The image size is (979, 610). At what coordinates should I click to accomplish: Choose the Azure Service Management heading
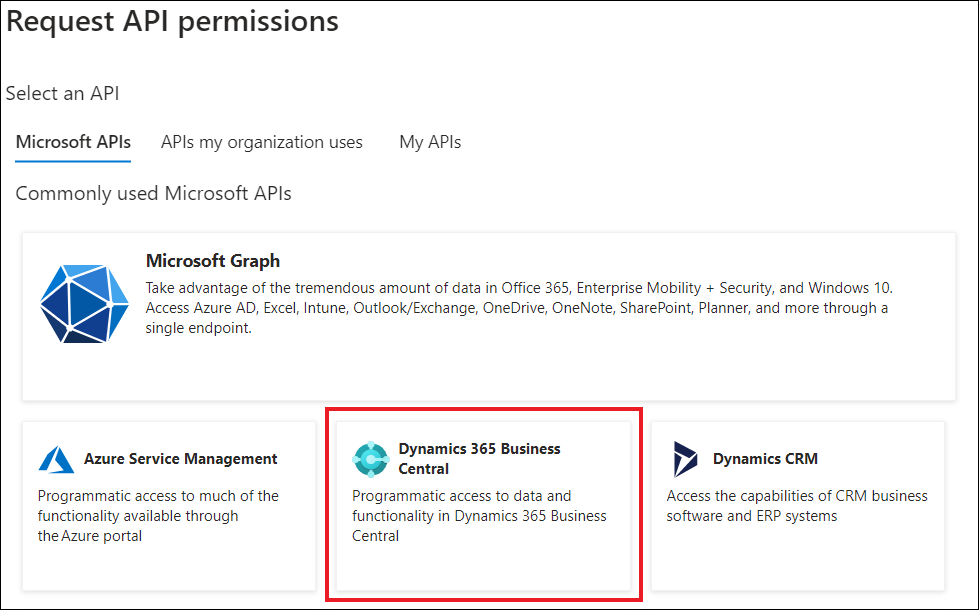(x=180, y=459)
